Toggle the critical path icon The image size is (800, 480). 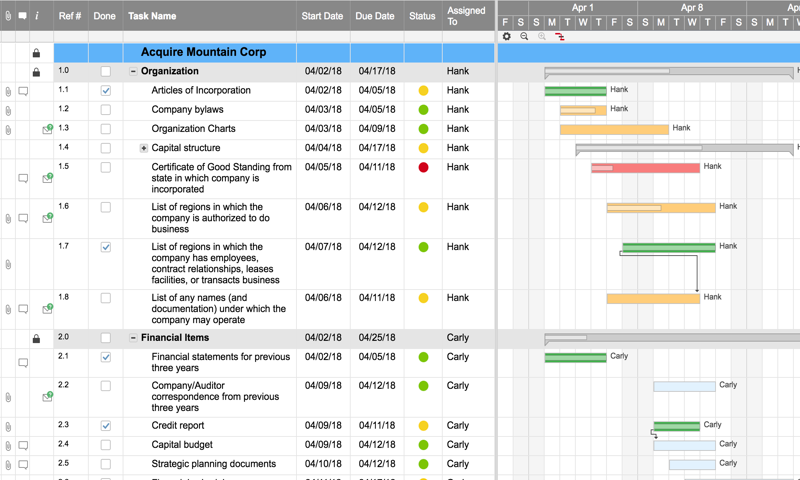pyautogui.click(x=560, y=37)
